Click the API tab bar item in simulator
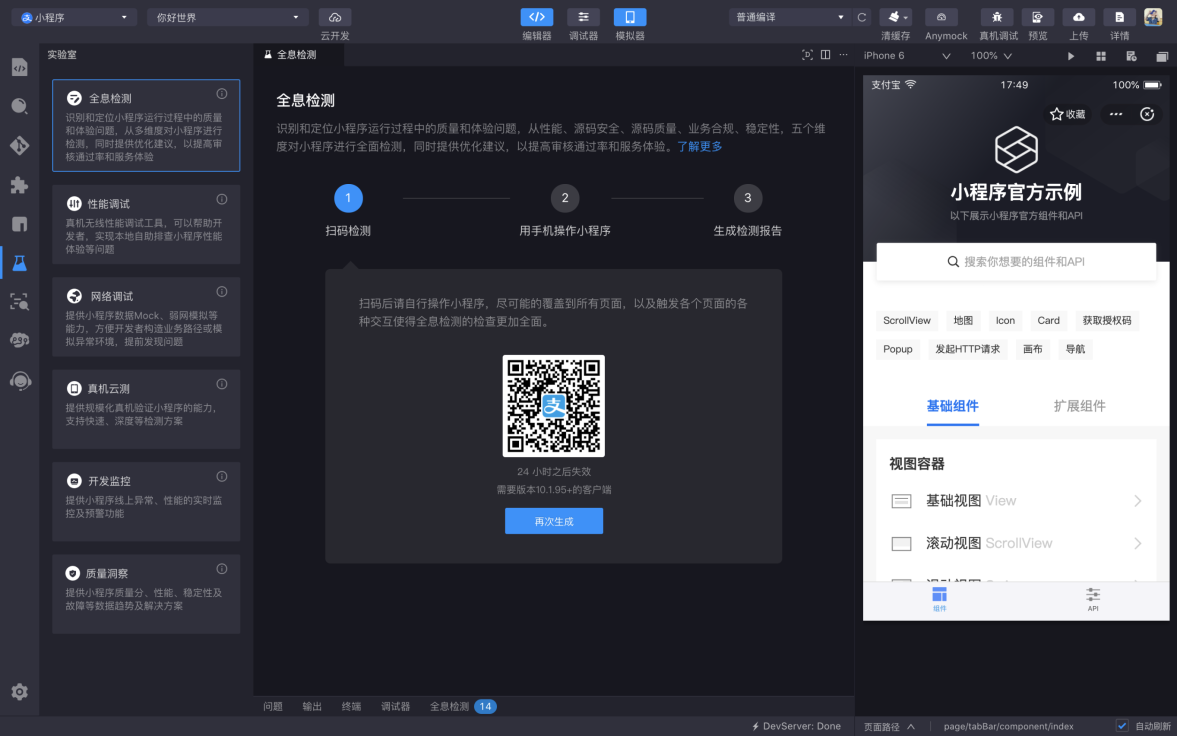 click(1093, 599)
